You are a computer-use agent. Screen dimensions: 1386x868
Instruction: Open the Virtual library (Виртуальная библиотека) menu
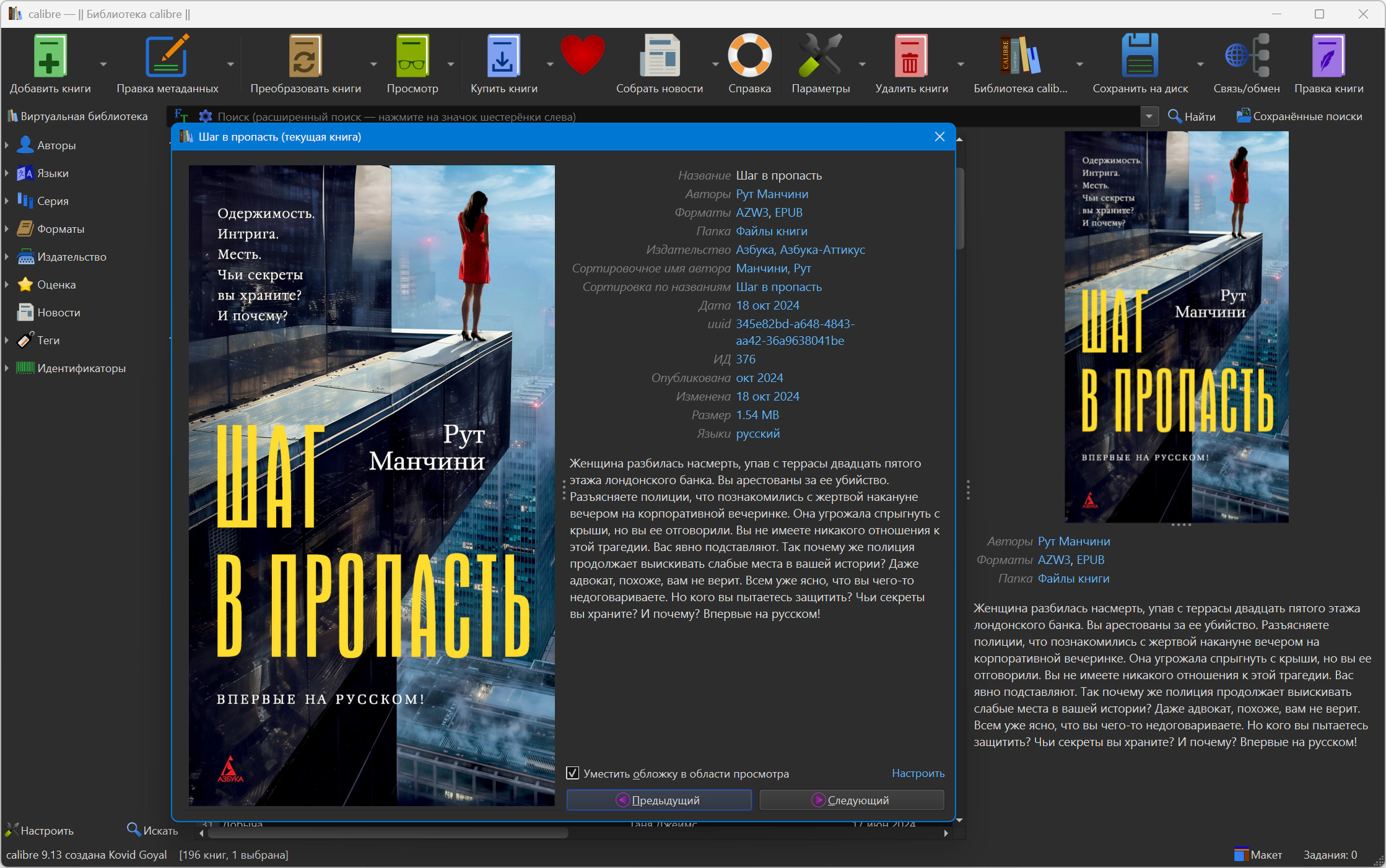(x=77, y=116)
